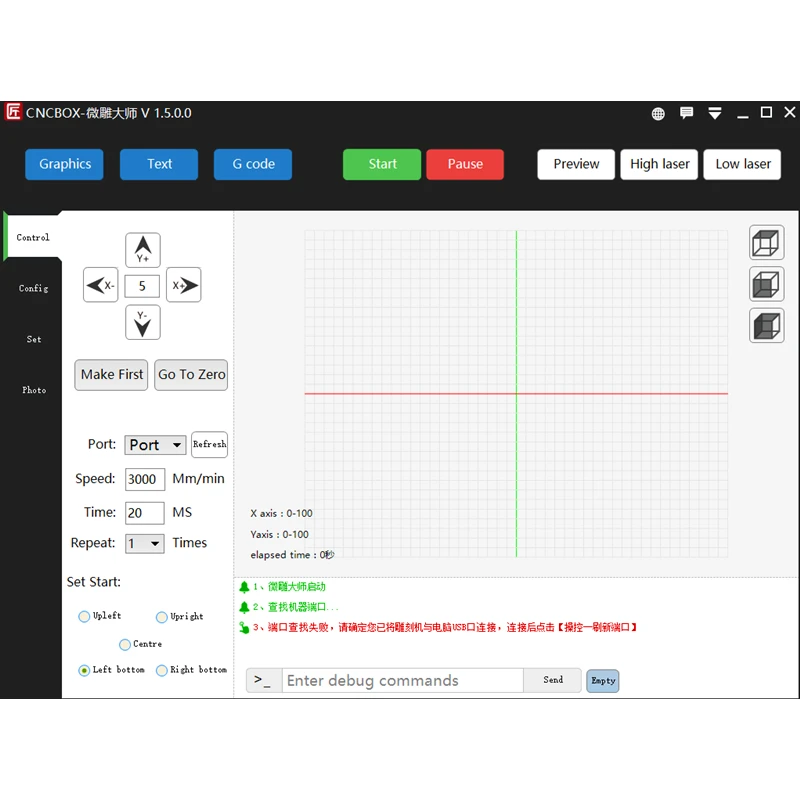Open the language globe icon

click(x=658, y=113)
